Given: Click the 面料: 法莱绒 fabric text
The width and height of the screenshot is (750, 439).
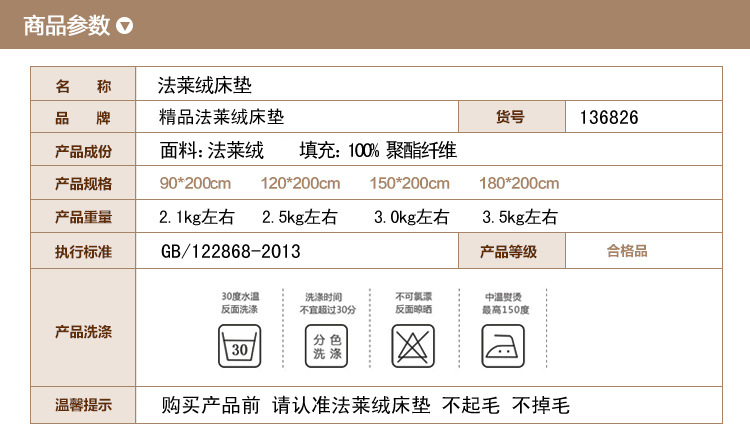Looking at the screenshot, I should (x=211, y=150).
